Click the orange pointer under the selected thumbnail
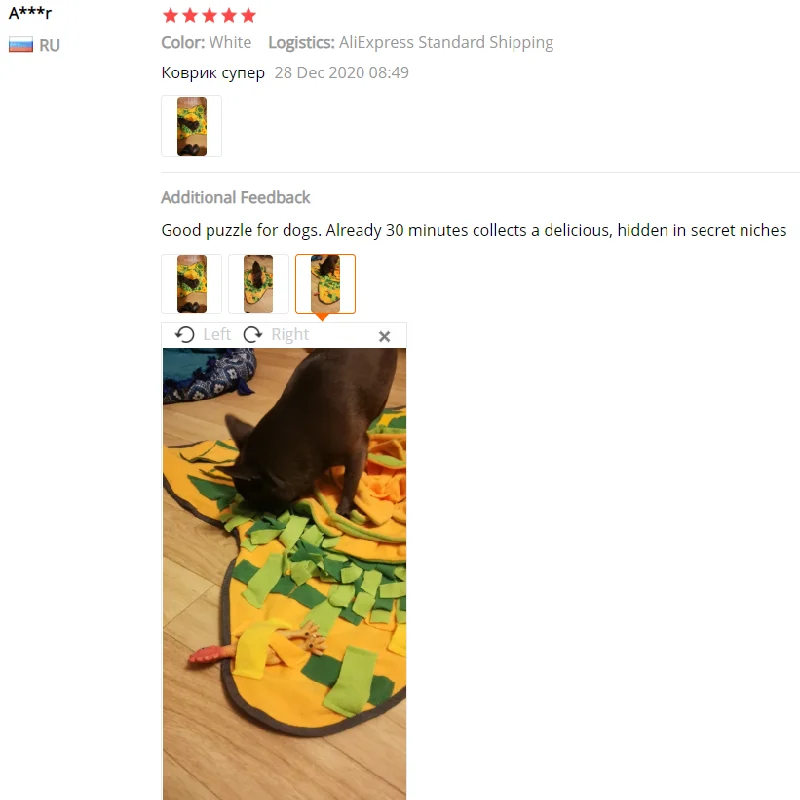The height and width of the screenshot is (800, 800). [x=322, y=317]
